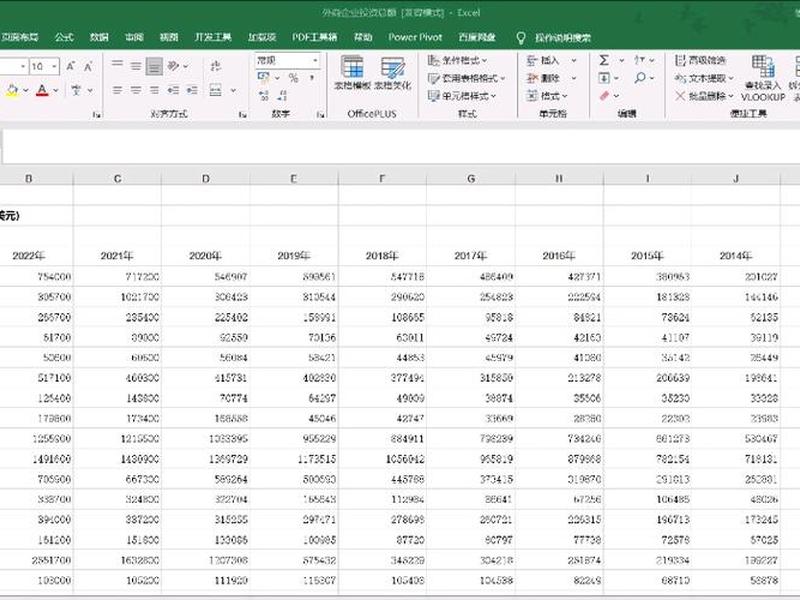
Task: Open the Formulas ribbon tab
Action: (x=64, y=37)
